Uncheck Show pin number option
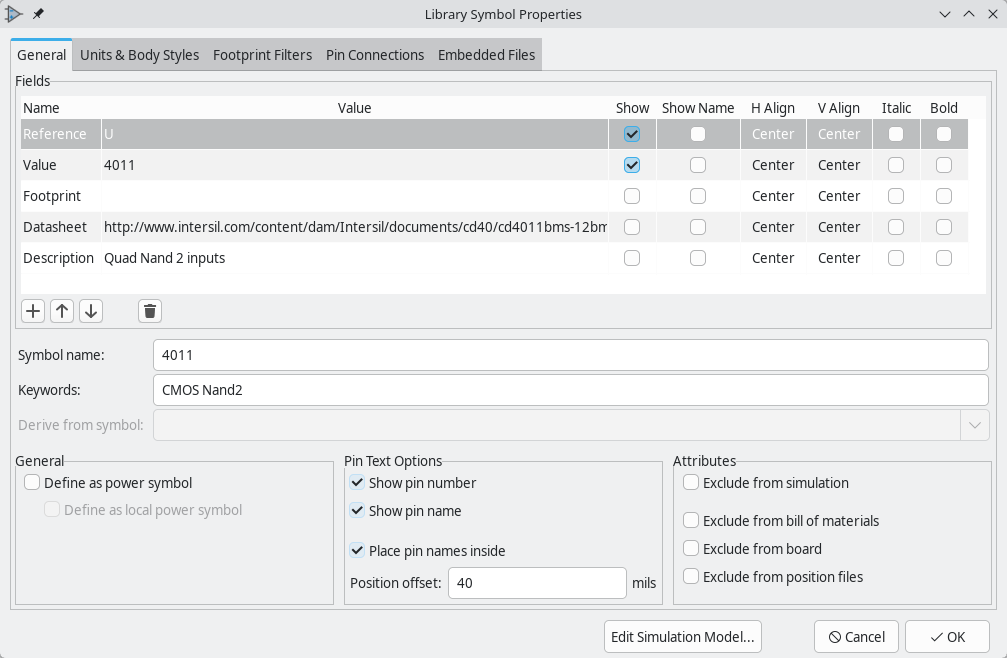Screen dimensions: 1007x658 pos(357,483)
